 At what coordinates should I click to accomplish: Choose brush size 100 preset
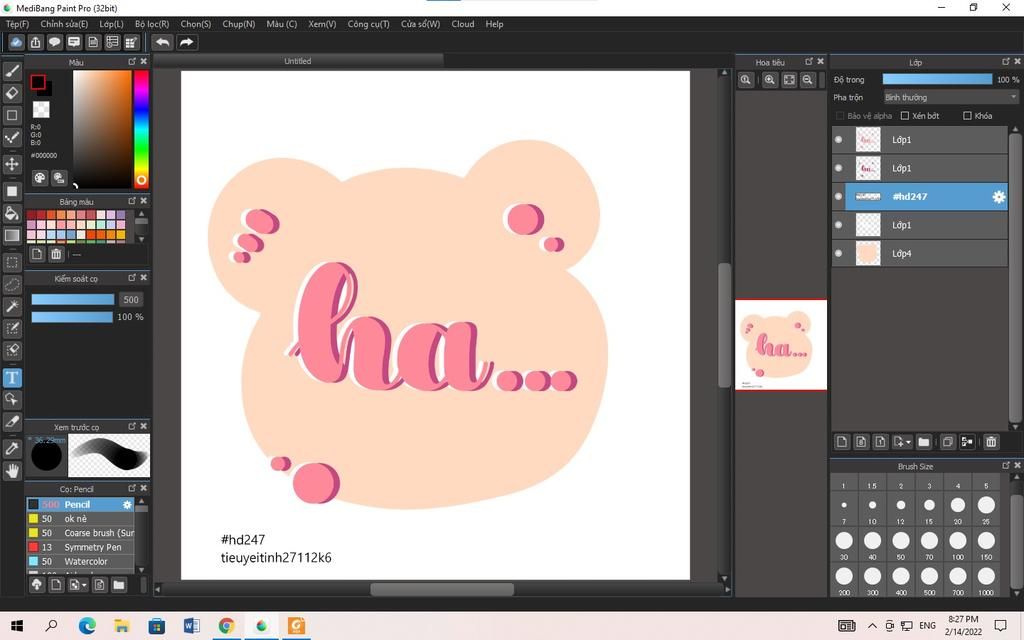coord(957,541)
